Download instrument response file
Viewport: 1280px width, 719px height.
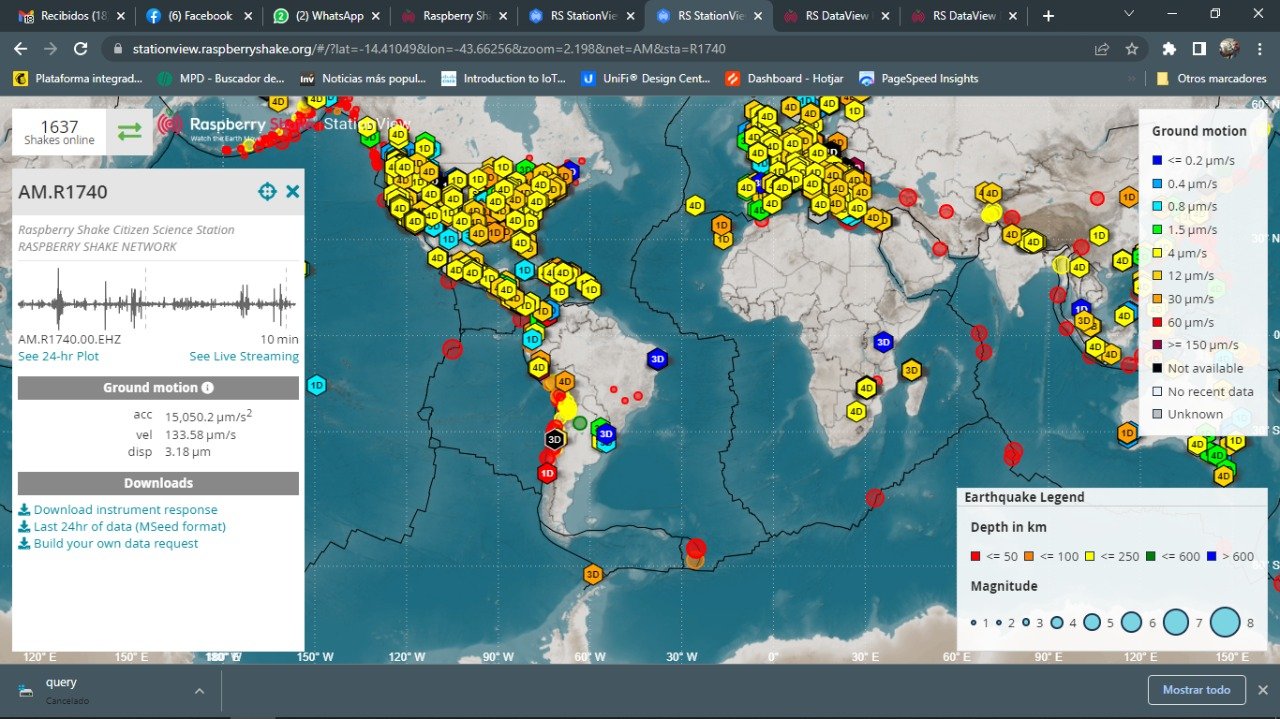[x=117, y=510]
